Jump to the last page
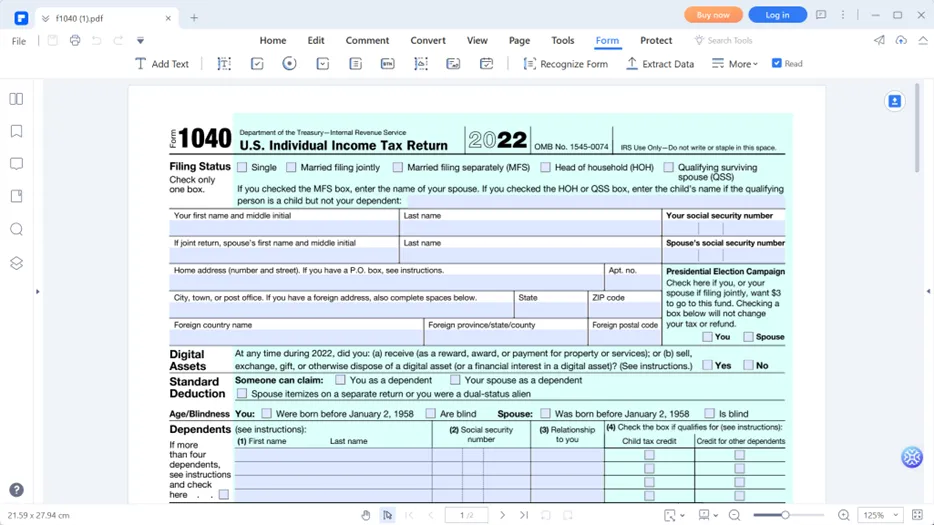This screenshot has height=525, width=934. 524,515
